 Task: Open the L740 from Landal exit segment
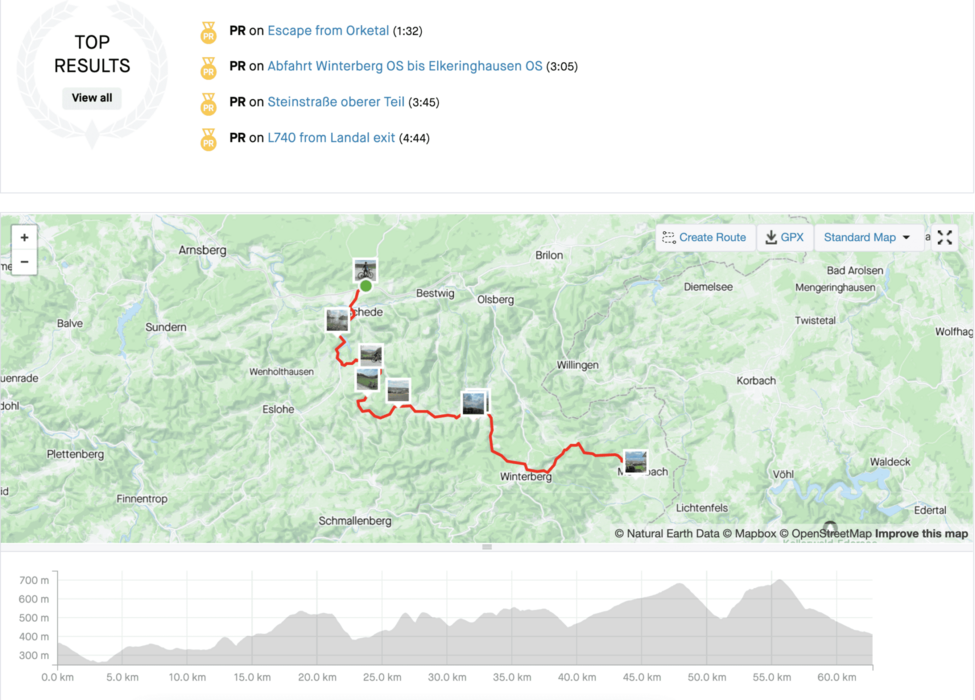click(331, 138)
